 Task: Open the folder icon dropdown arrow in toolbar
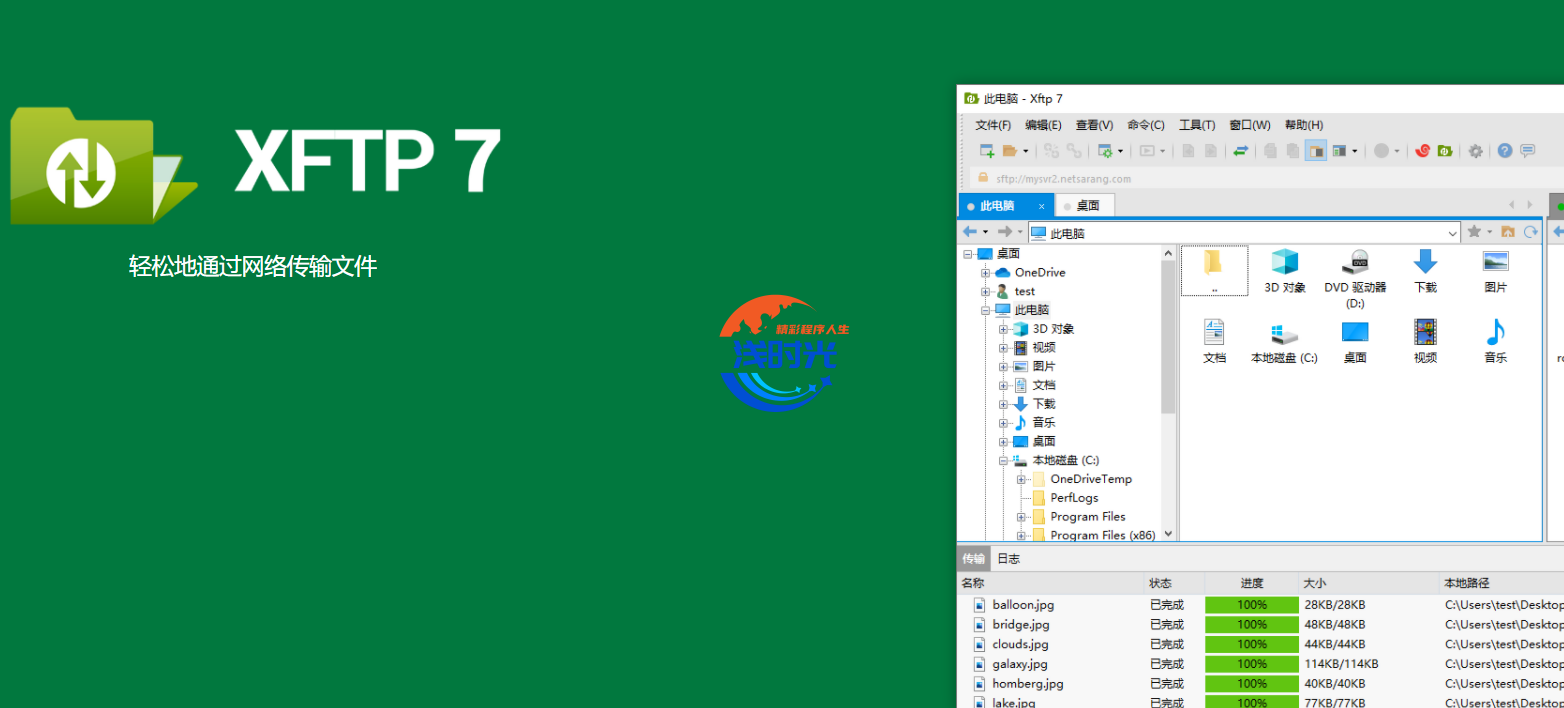click(1025, 152)
